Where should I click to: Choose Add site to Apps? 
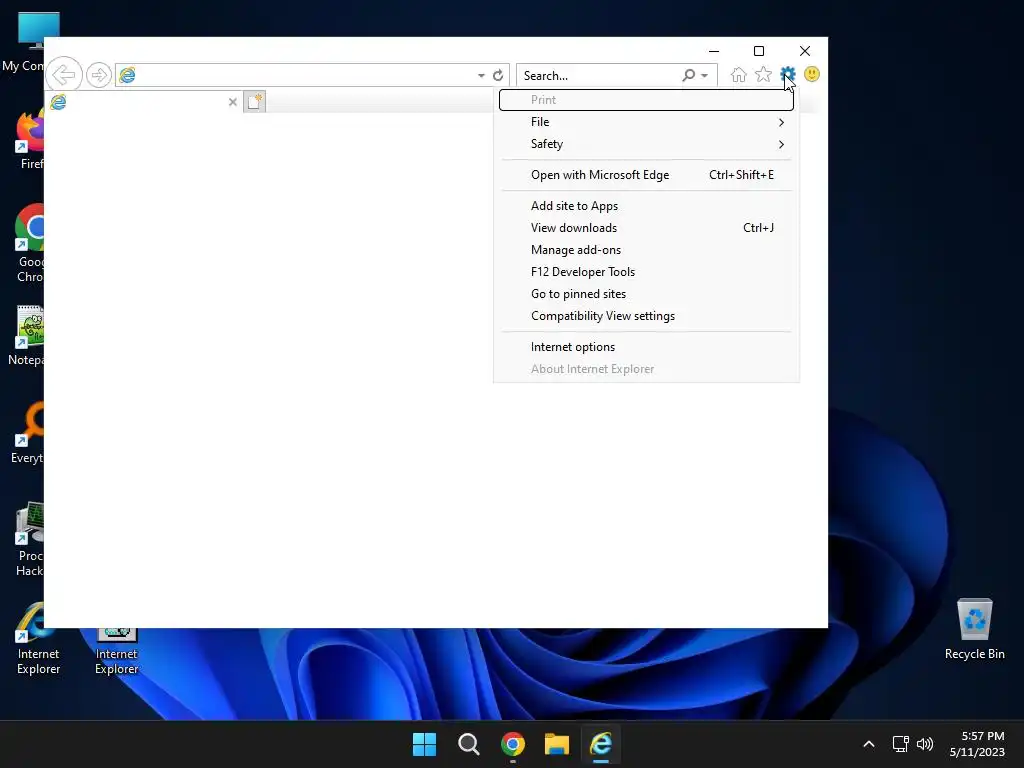[646, 206]
